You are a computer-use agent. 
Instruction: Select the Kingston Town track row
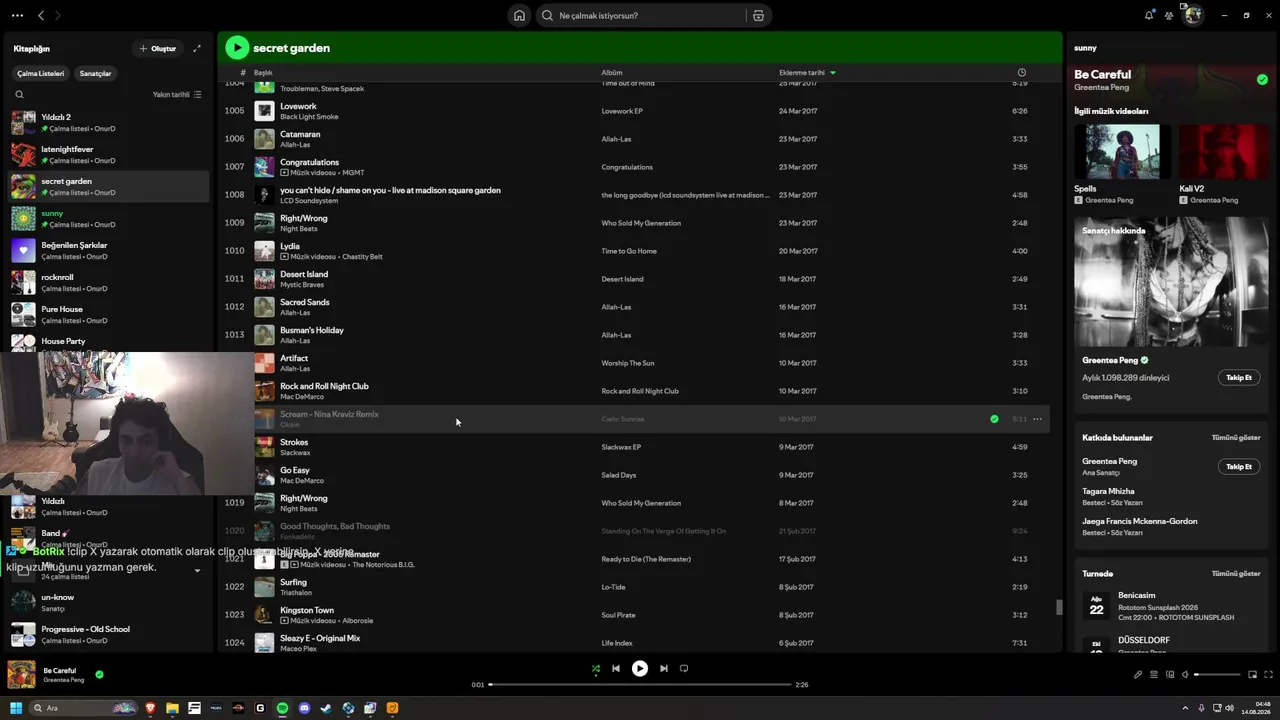(636, 615)
